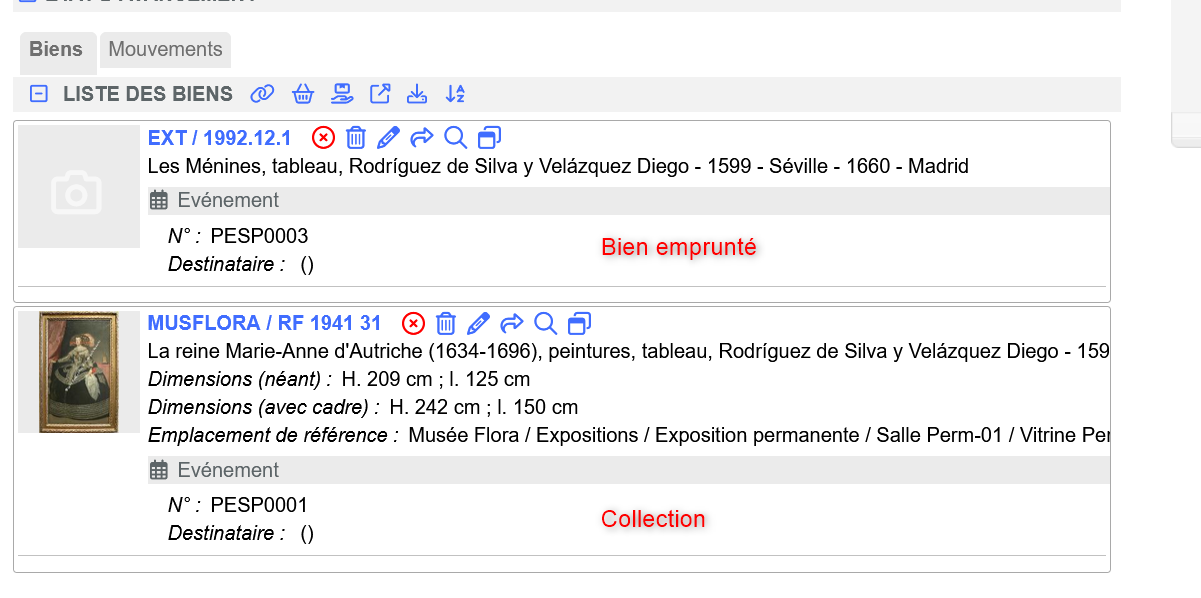This screenshot has width=1201, height=598.
Task: Click the share arrow for EXT / 1992.12.1
Action: click(422, 137)
